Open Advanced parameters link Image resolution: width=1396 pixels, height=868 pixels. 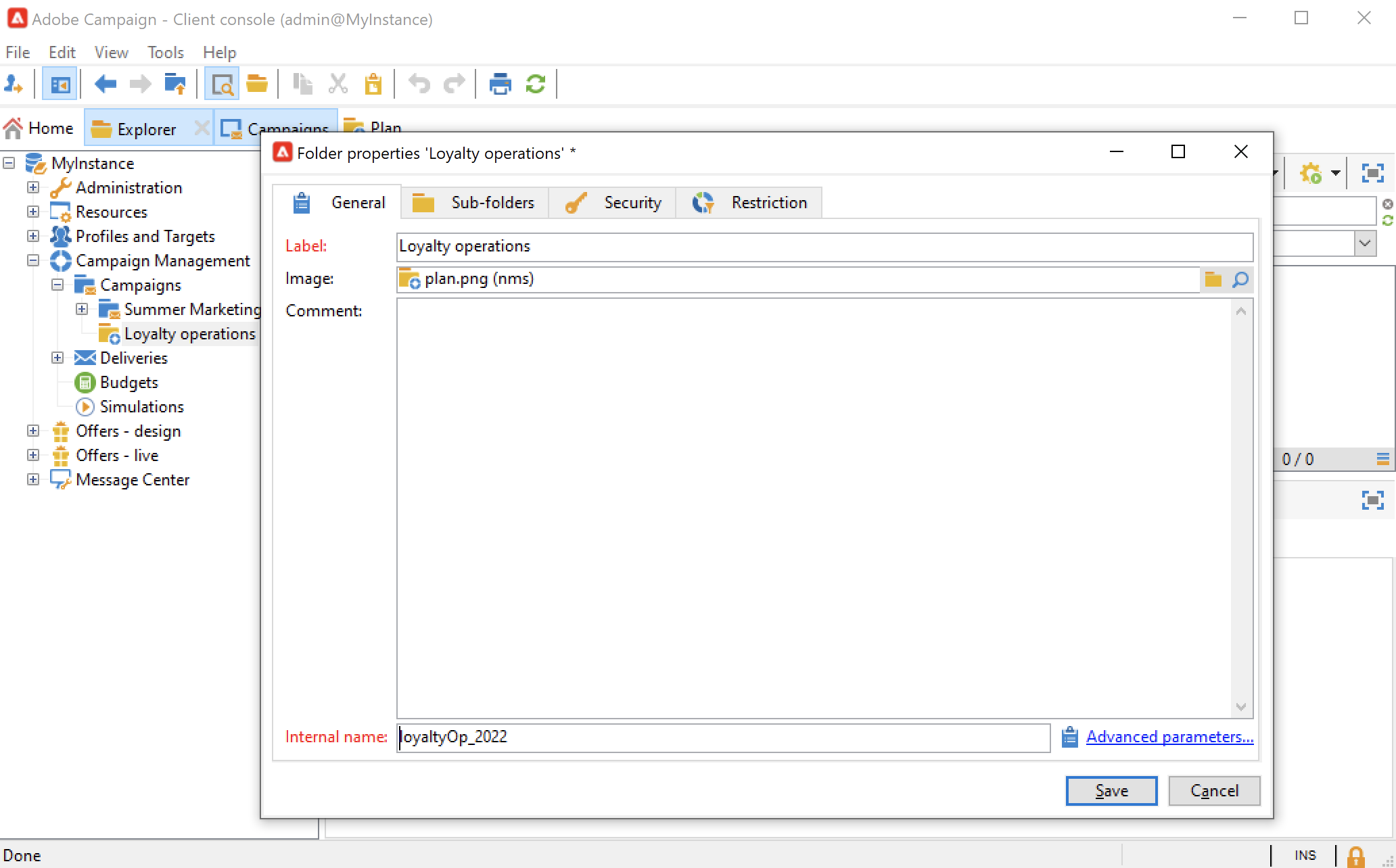coord(1169,737)
